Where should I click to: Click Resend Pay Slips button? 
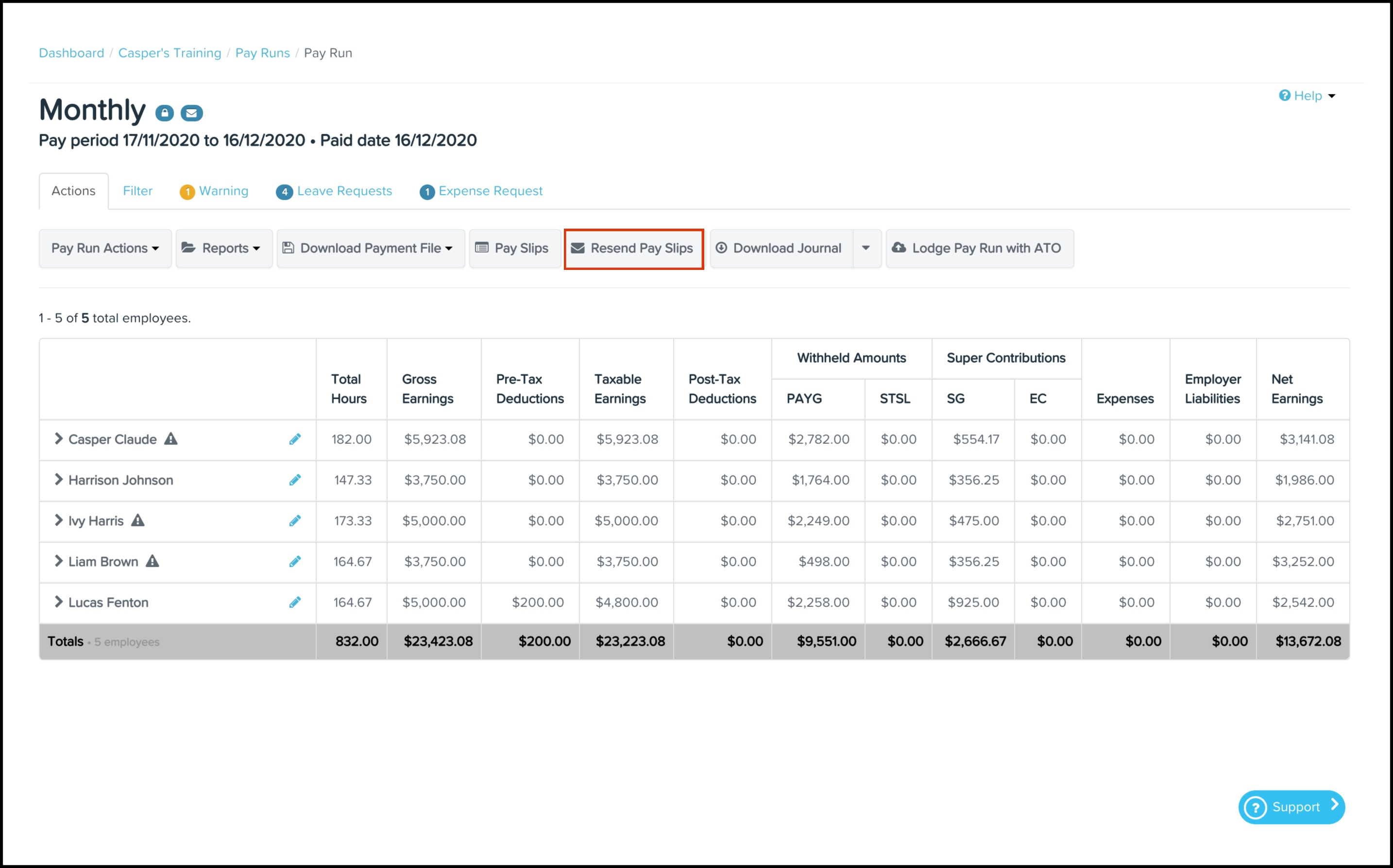tap(633, 248)
